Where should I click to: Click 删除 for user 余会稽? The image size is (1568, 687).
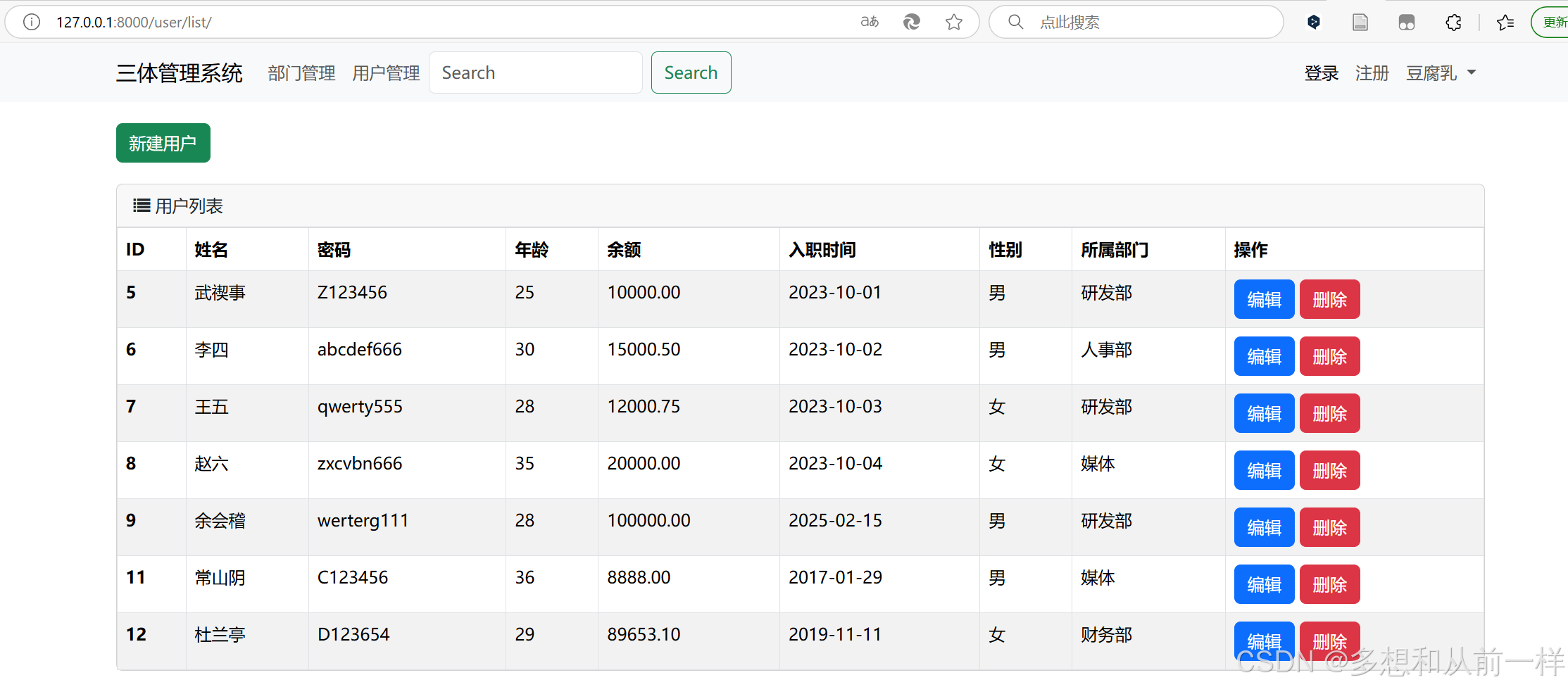[x=1329, y=527]
